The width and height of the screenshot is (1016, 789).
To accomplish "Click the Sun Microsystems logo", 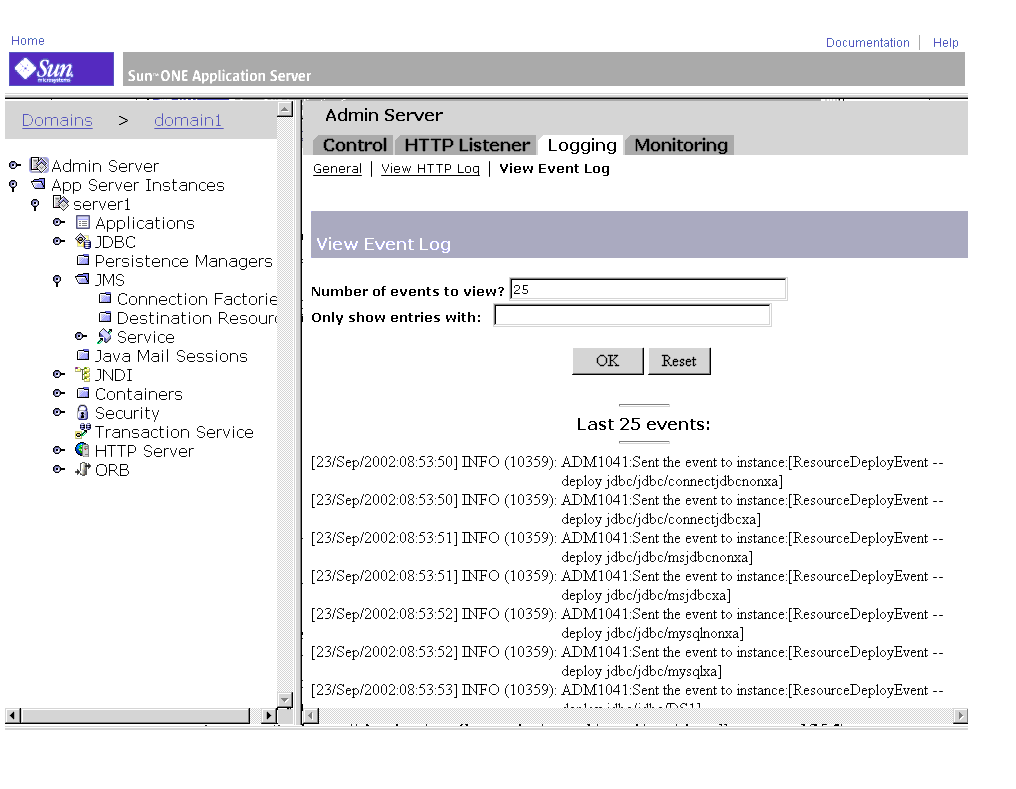I will pos(61,69).
